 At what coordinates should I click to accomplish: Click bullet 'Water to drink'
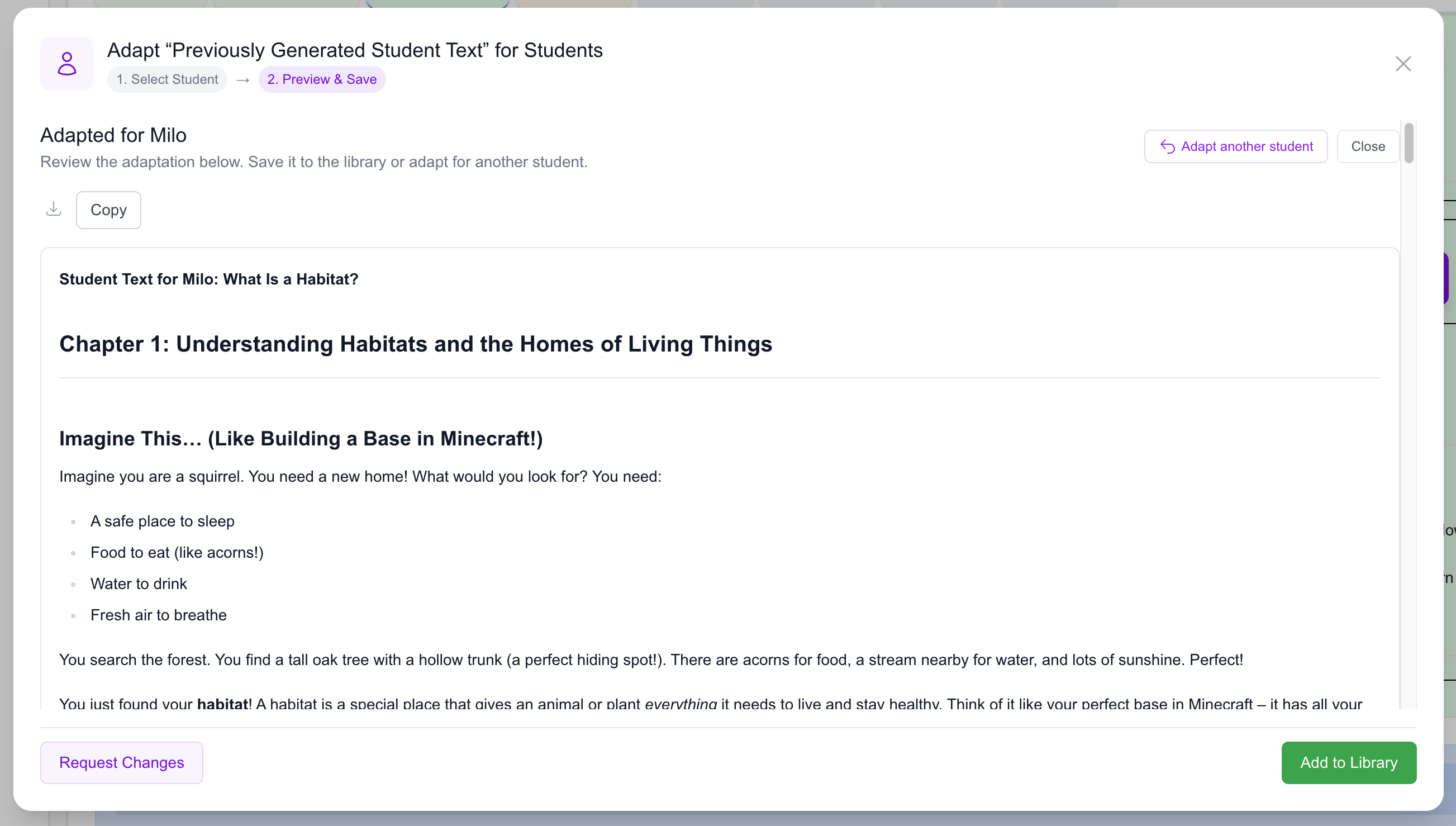tap(139, 583)
